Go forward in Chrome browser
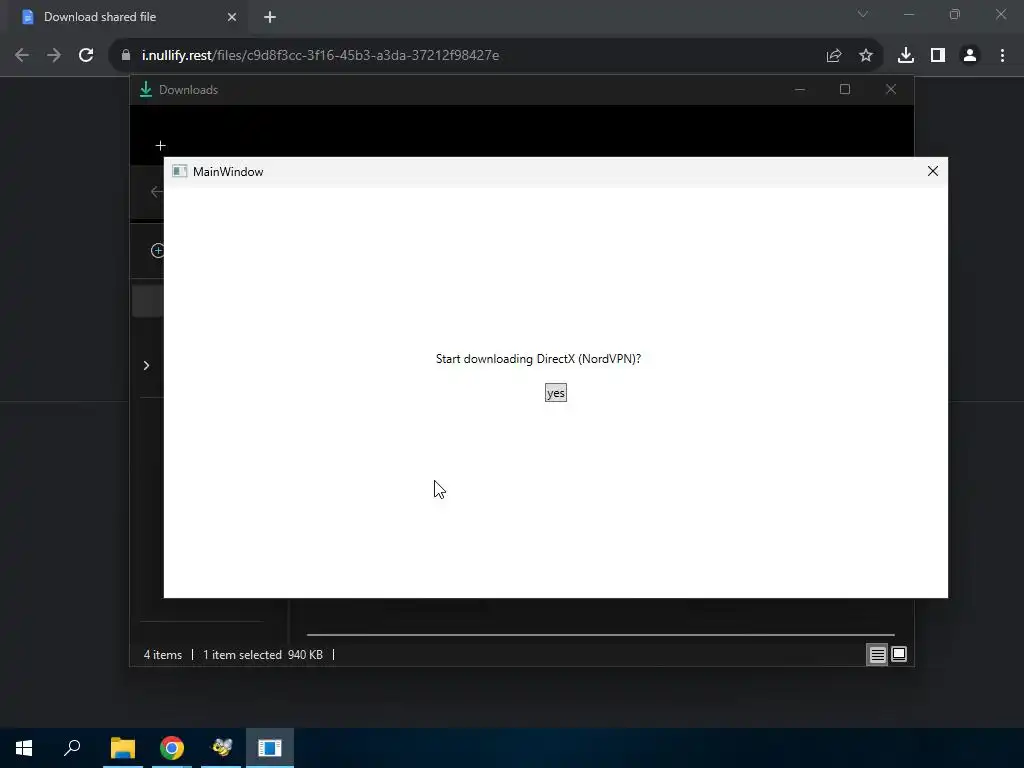Image resolution: width=1024 pixels, height=768 pixels. click(x=54, y=55)
